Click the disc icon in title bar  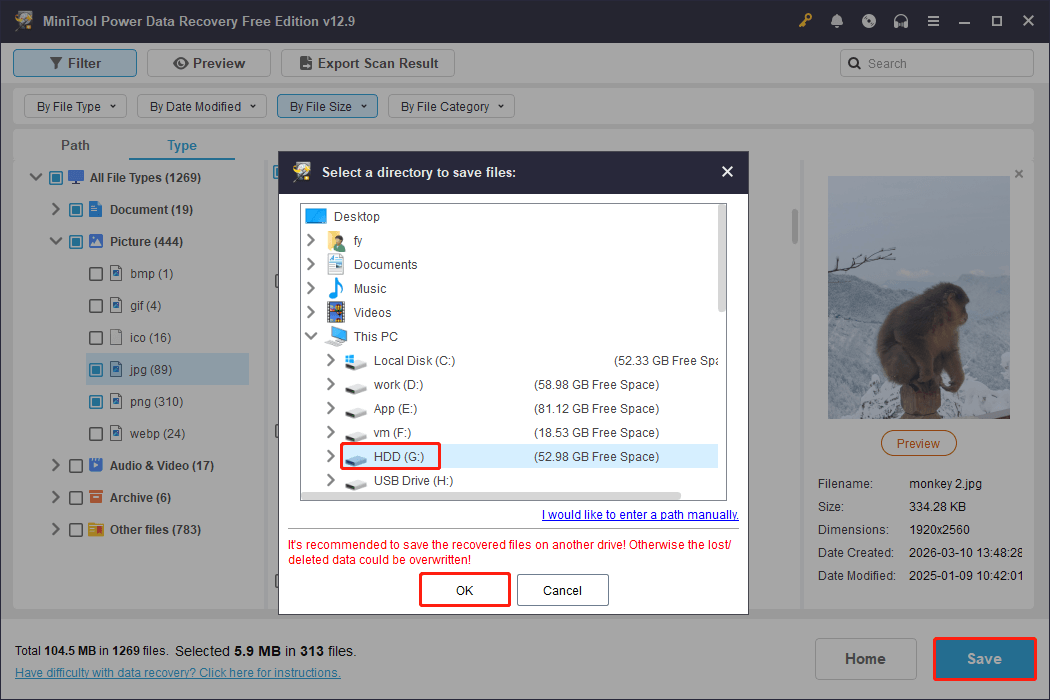pyautogui.click(x=869, y=21)
